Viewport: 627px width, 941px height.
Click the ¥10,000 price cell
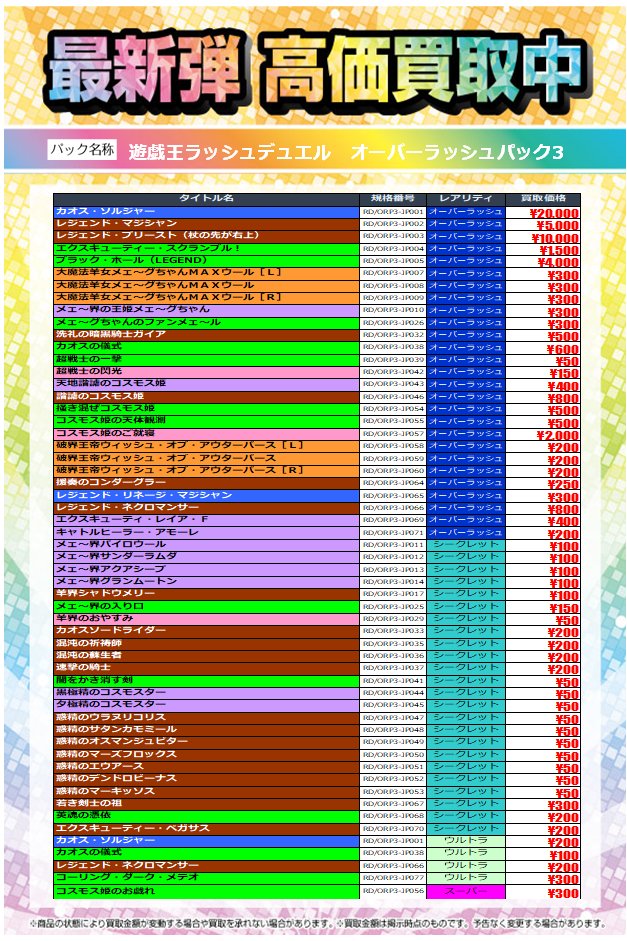[543, 237]
